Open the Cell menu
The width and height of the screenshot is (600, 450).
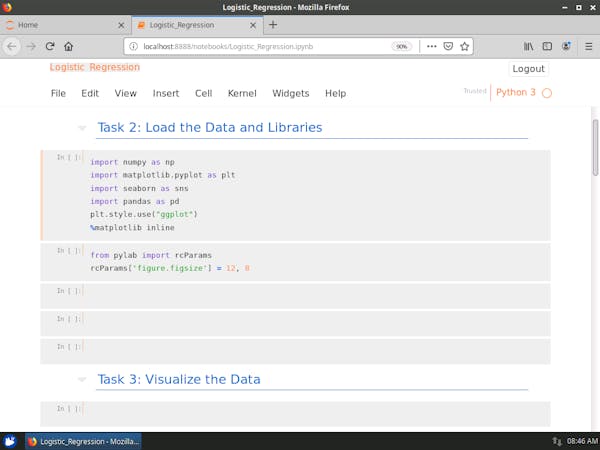(204, 93)
